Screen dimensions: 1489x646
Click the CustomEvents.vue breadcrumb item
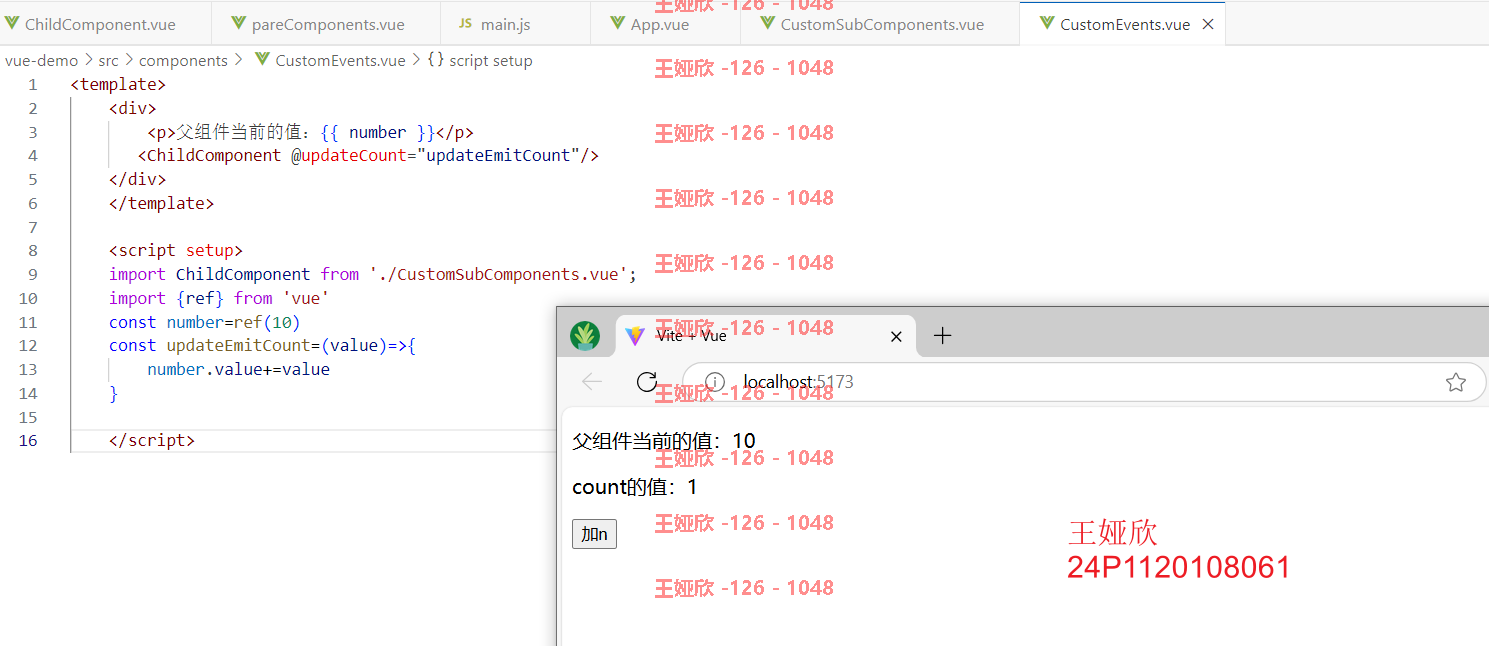click(340, 60)
